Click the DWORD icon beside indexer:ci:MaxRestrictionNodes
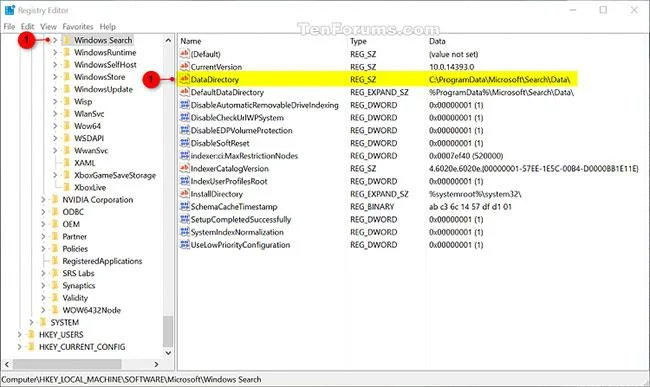 185,155
